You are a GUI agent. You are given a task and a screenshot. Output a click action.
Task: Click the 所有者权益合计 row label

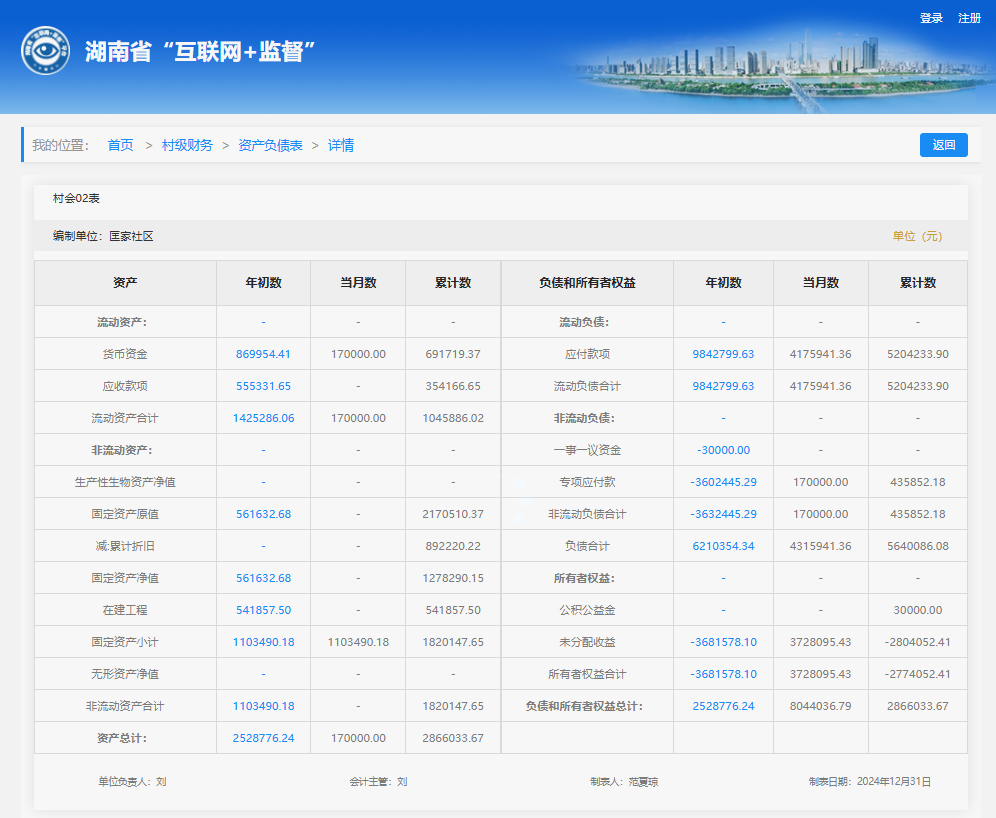[x=587, y=674]
